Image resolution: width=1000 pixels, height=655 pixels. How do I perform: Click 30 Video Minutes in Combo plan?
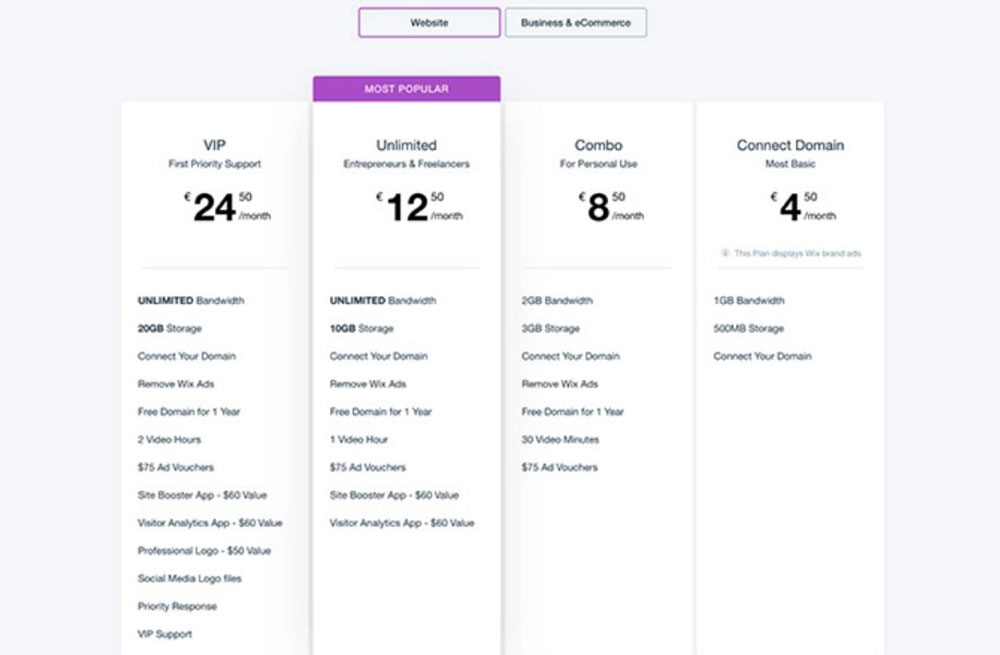click(560, 439)
